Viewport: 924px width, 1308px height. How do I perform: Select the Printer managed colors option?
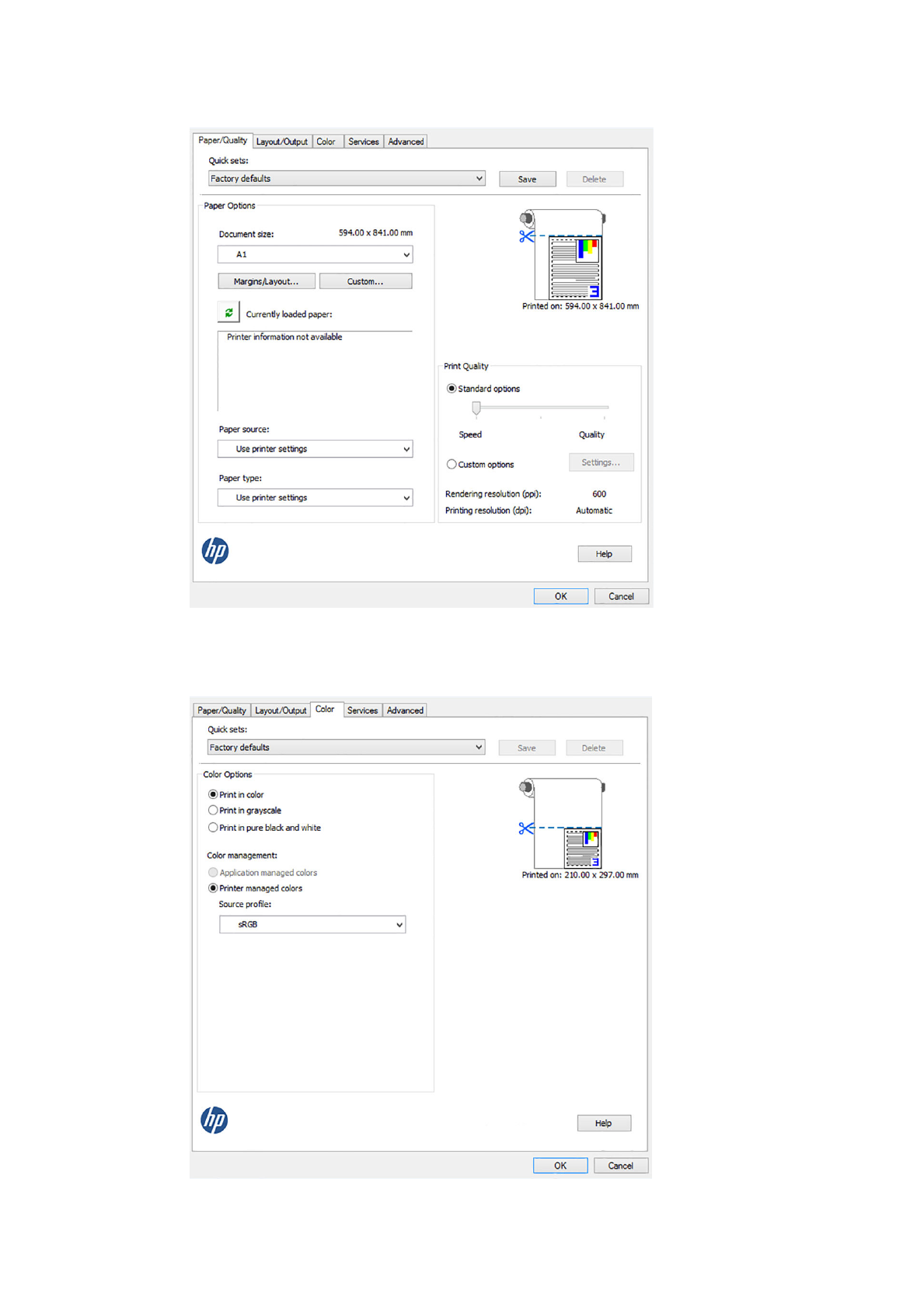click(213, 888)
